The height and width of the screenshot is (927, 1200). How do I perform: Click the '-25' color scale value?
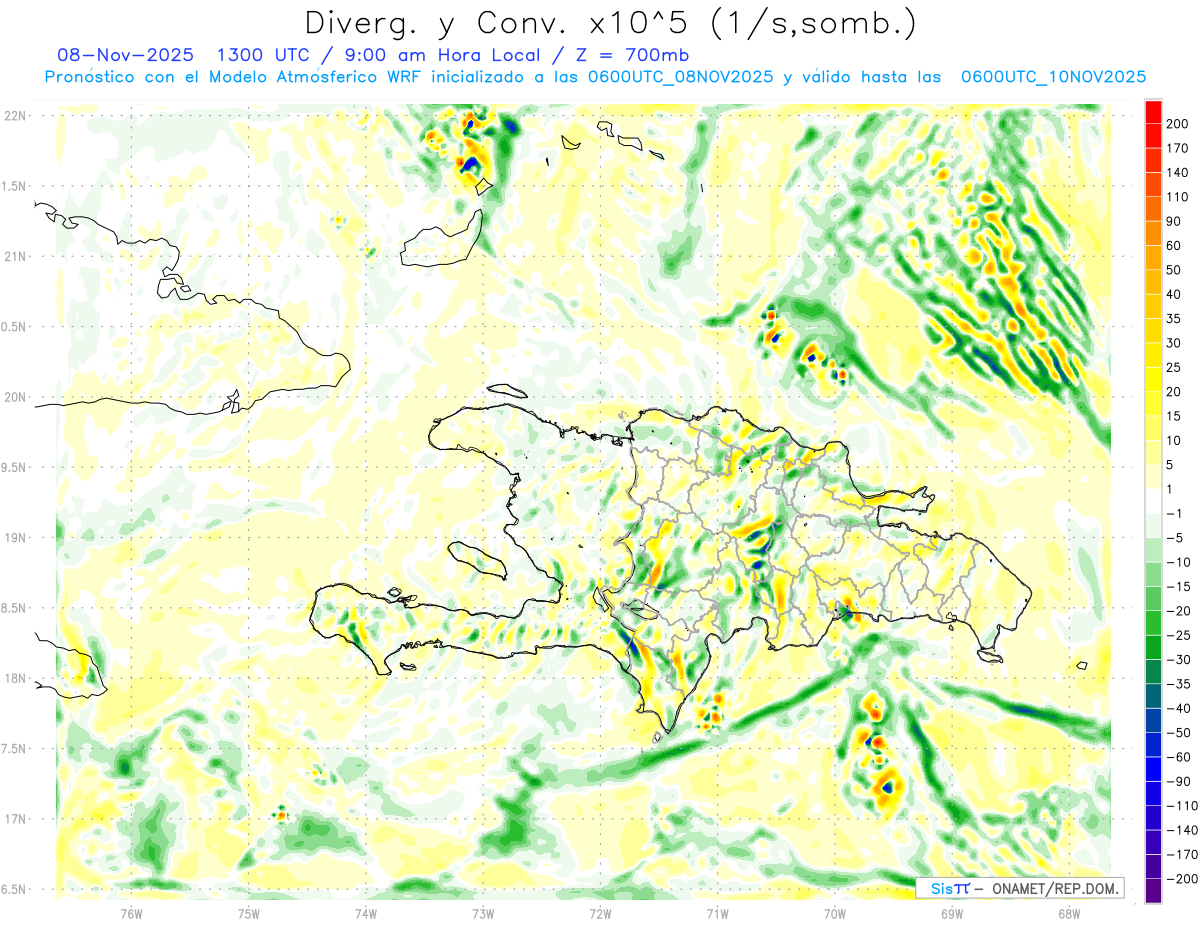1177,635
